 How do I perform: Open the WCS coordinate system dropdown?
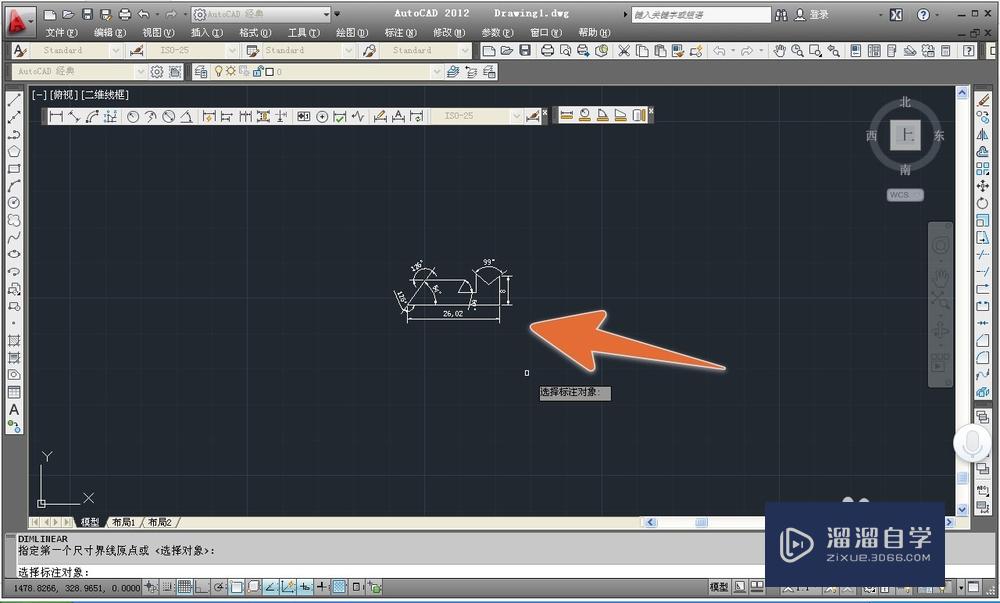pos(904,194)
